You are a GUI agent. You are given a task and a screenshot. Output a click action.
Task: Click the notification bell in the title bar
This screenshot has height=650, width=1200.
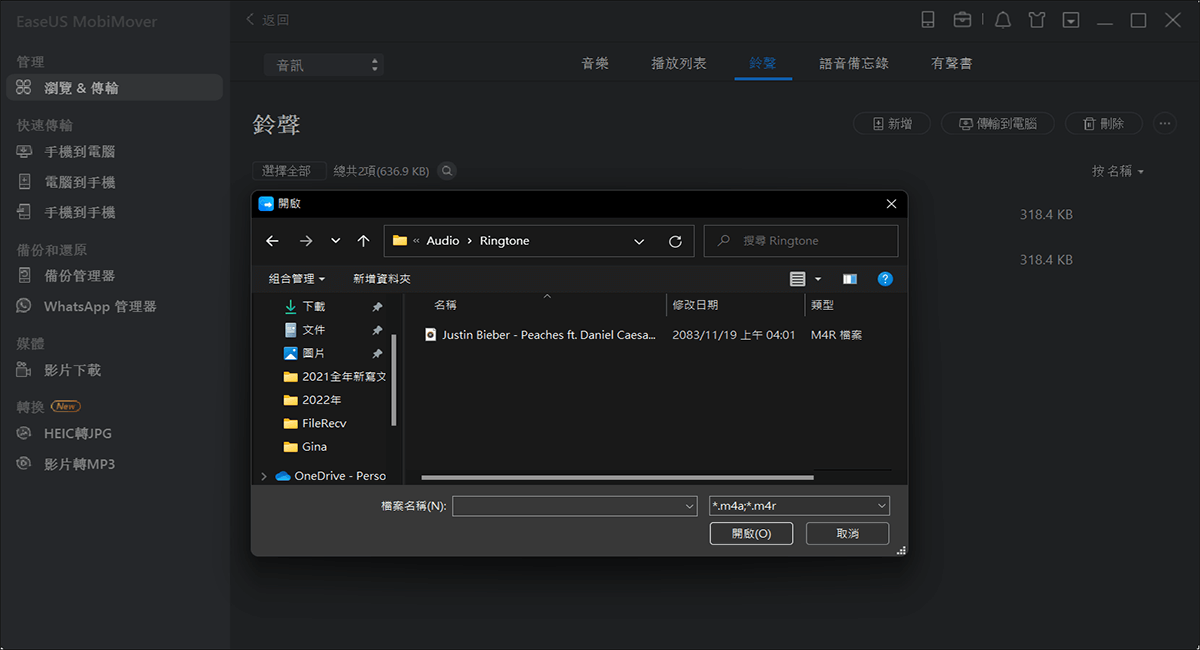click(x=1002, y=19)
